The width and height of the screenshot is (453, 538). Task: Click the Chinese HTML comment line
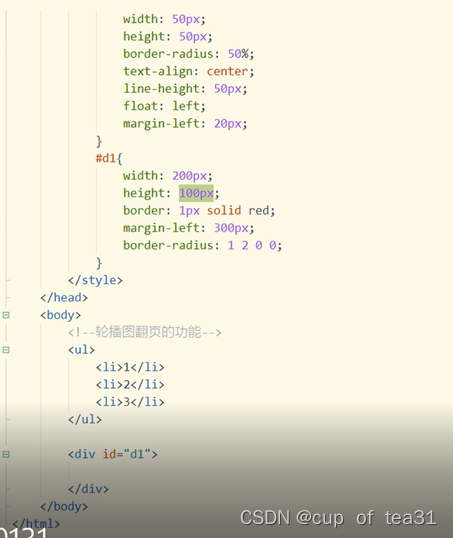(144, 332)
